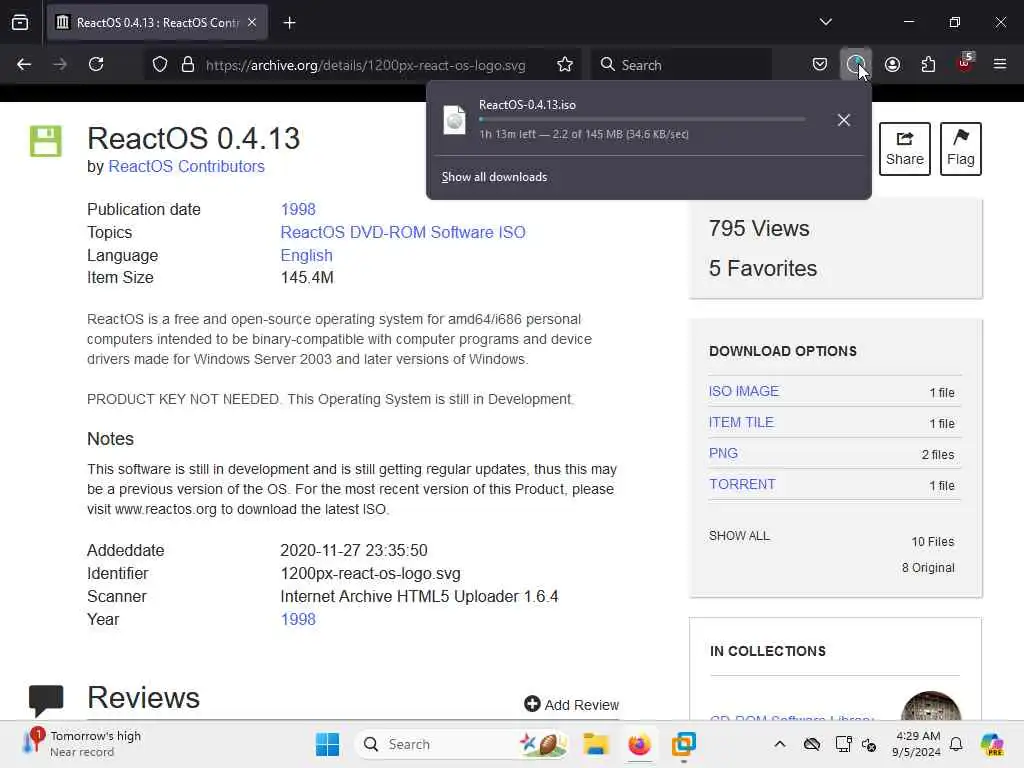Open Firefox tab list view icon
The height and width of the screenshot is (768, 1024).
pos(20,23)
